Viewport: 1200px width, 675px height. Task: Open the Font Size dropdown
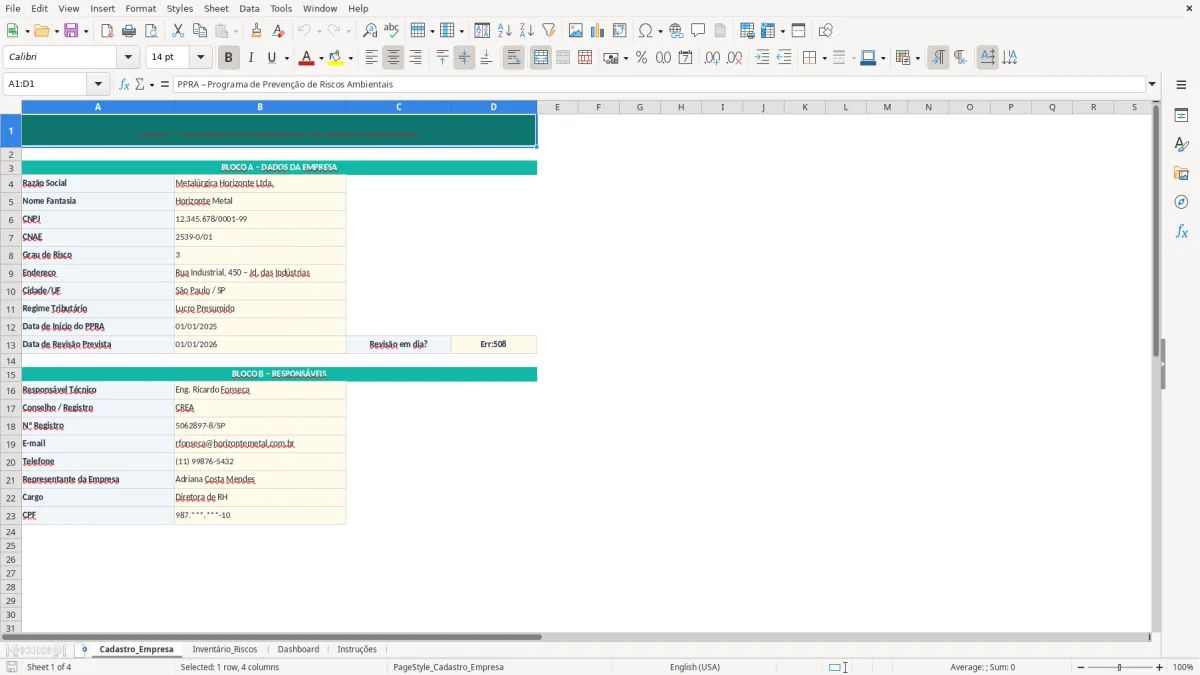(x=200, y=58)
